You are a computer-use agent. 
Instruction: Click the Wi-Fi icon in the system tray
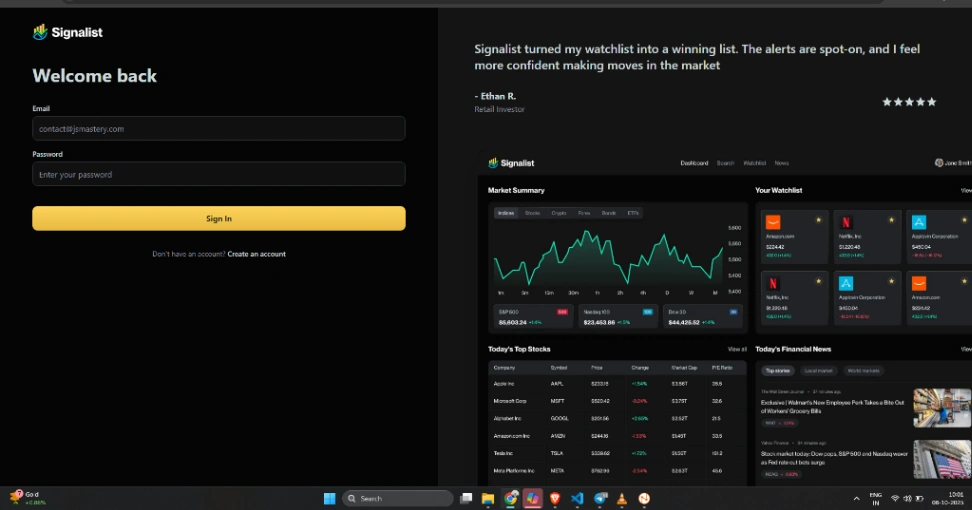(x=894, y=498)
